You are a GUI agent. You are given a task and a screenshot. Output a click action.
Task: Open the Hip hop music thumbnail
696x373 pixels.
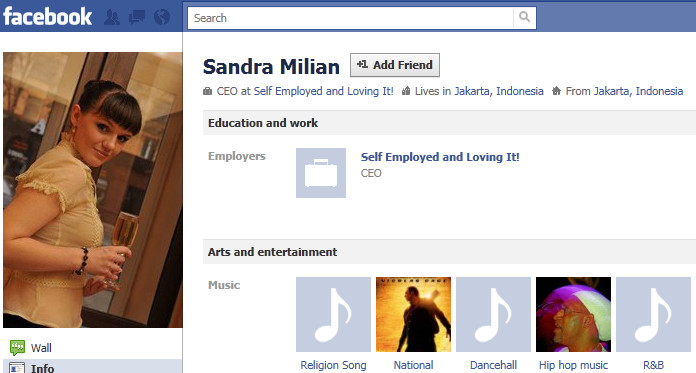click(573, 314)
